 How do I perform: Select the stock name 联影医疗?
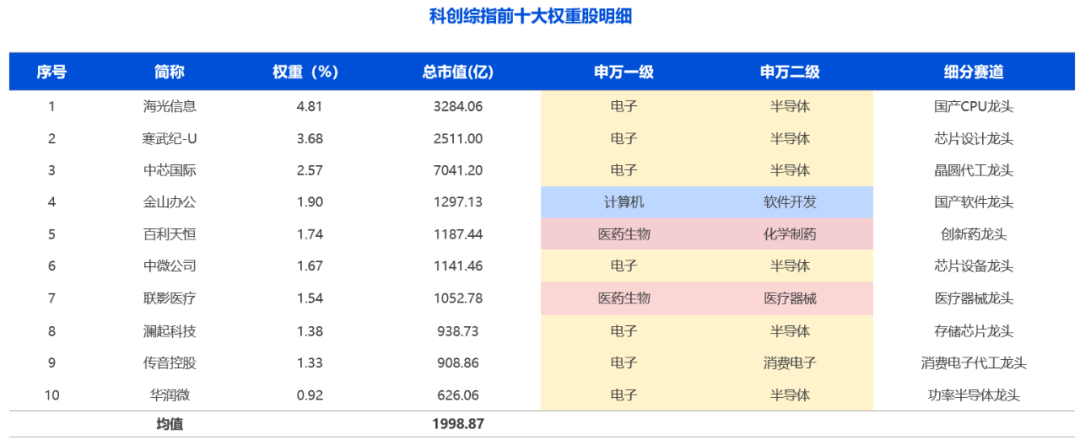click(169, 299)
